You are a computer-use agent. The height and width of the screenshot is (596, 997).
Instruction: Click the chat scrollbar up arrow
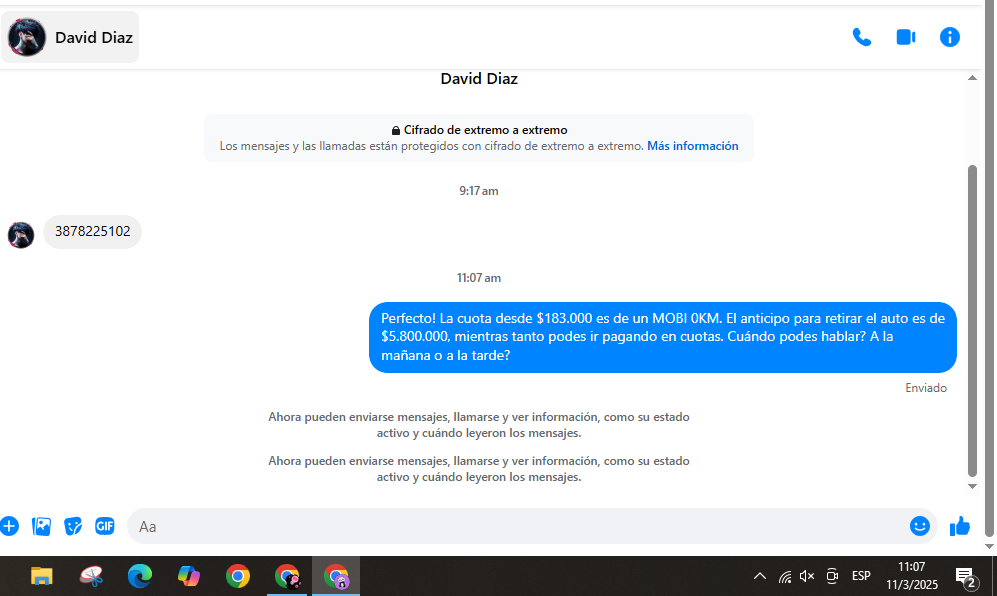[972, 78]
